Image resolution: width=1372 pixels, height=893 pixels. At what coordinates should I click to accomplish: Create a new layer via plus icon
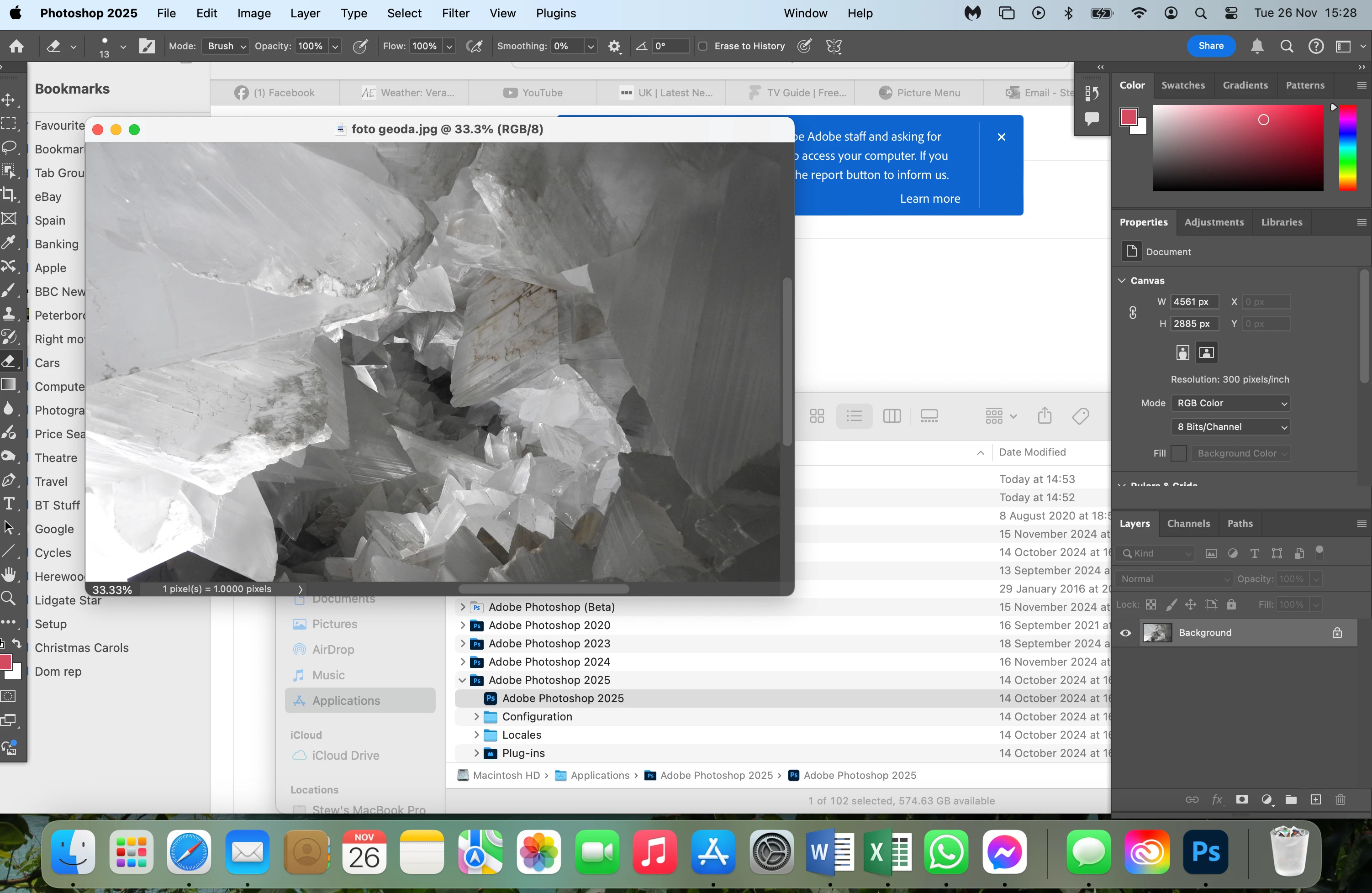tap(1315, 800)
